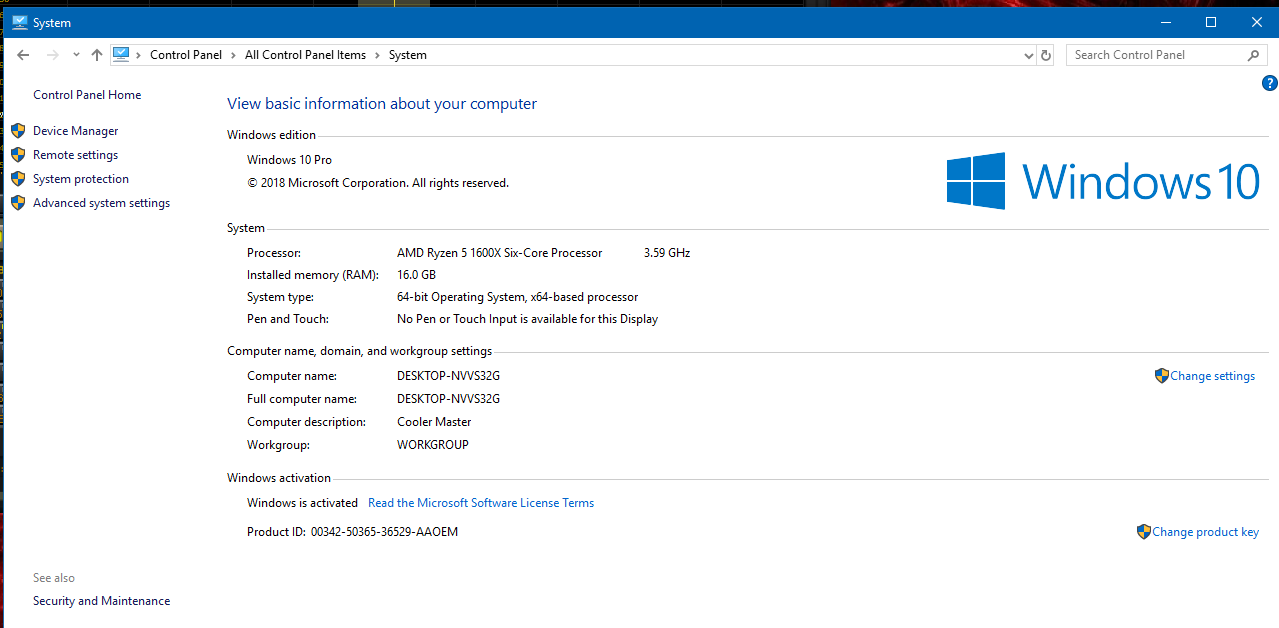The image size is (1279, 628).
Task: Open System protection link
Action: (x=81, y=179)
